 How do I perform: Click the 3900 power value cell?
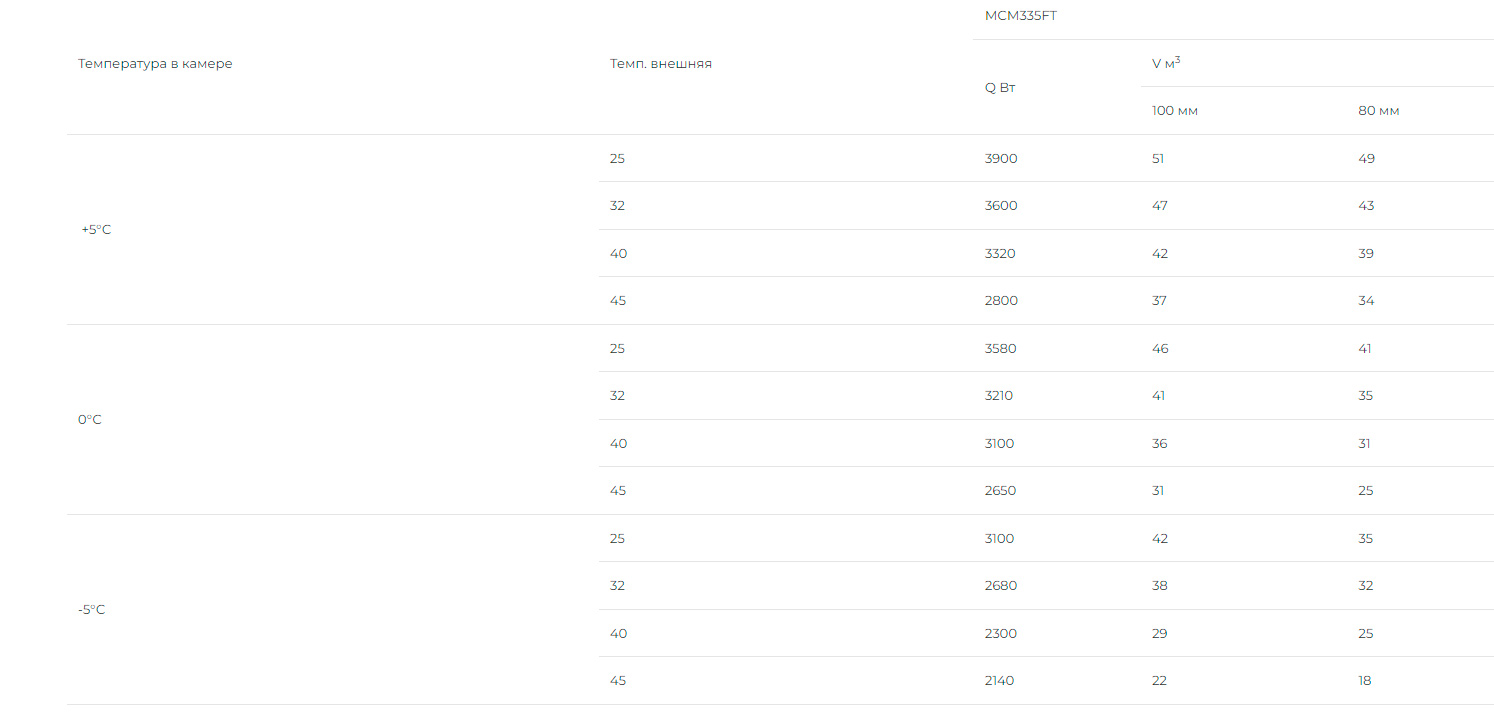click(1001, 159)
